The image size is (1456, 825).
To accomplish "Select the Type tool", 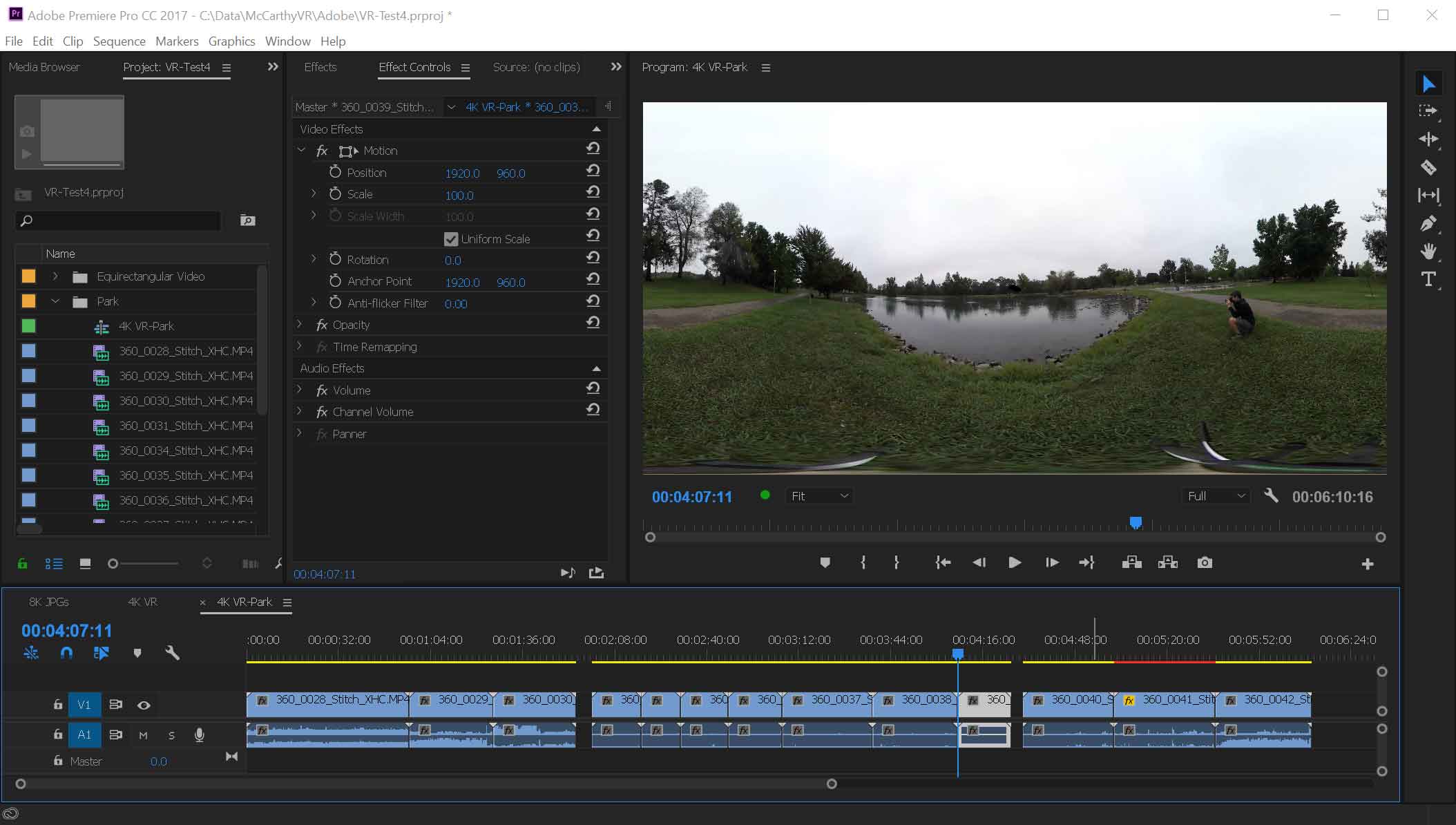I will 1428,279.
